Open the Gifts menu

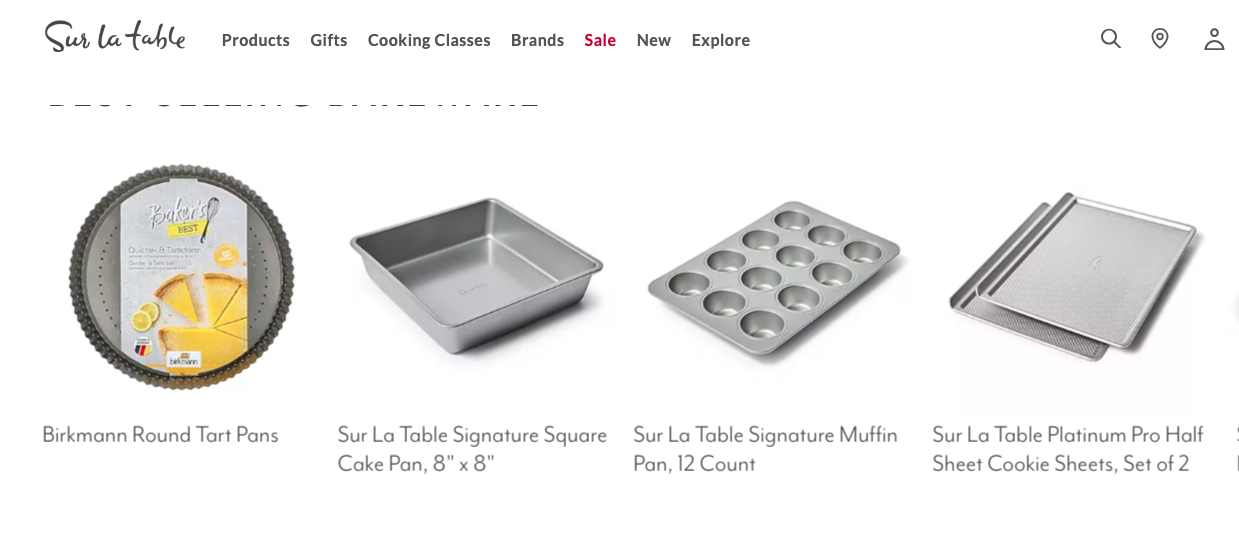(x=328, y=40)
